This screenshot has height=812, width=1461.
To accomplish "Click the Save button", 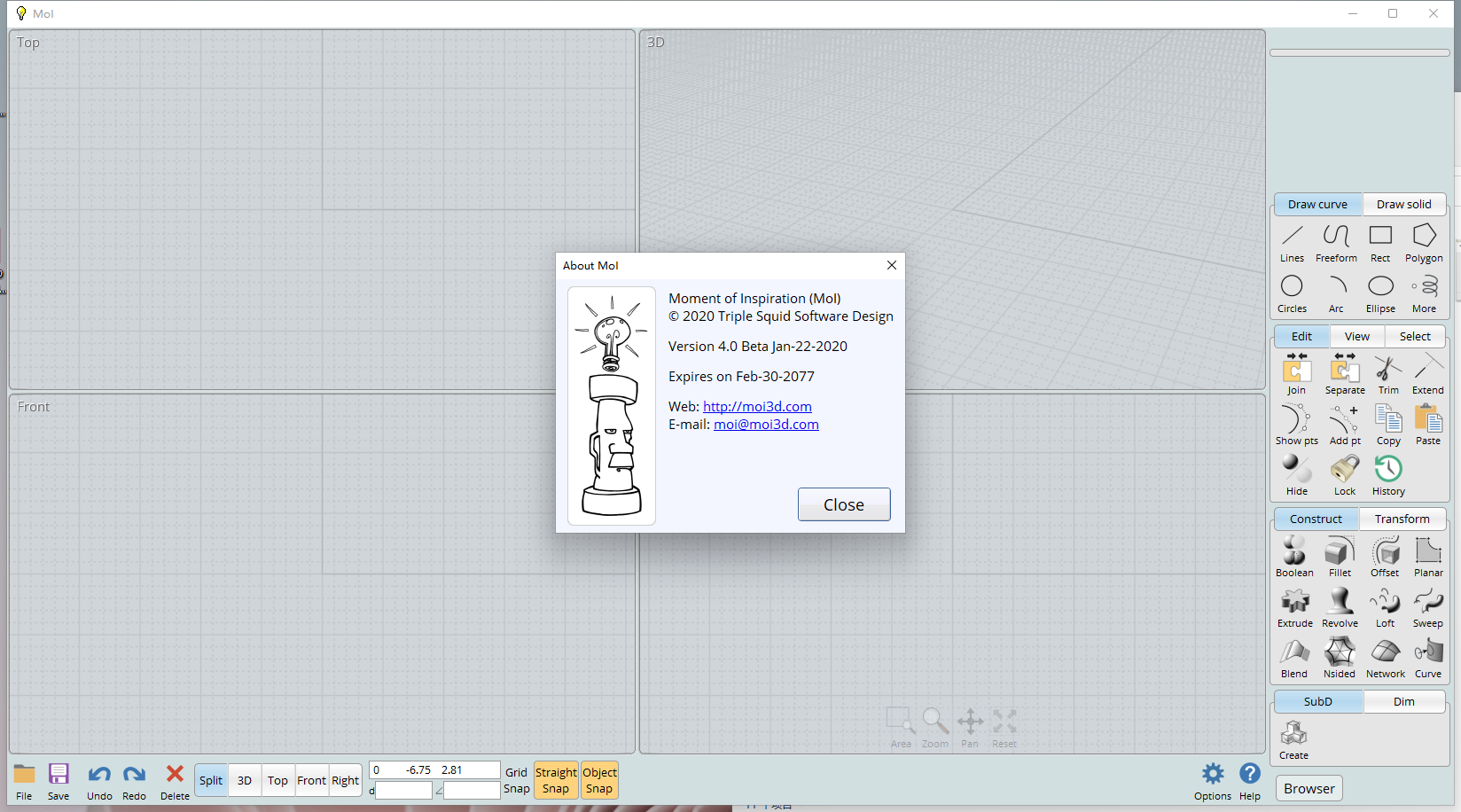I will pos(59,781).
